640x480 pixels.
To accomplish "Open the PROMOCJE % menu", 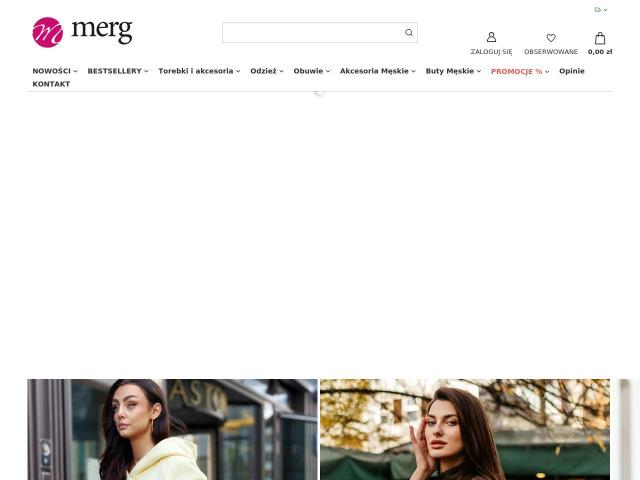I will tap(520, 71).
